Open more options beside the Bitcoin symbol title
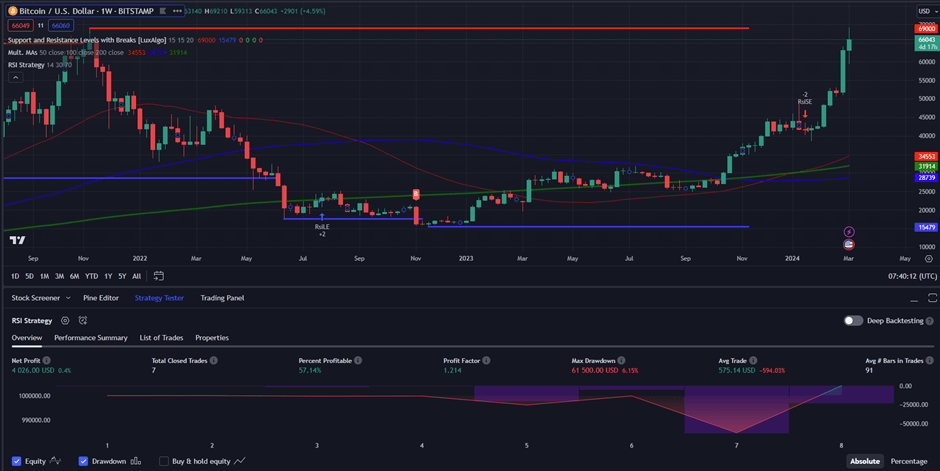Image resolution: width=940 pixels, height=471 pixels. tap(176, 11)
